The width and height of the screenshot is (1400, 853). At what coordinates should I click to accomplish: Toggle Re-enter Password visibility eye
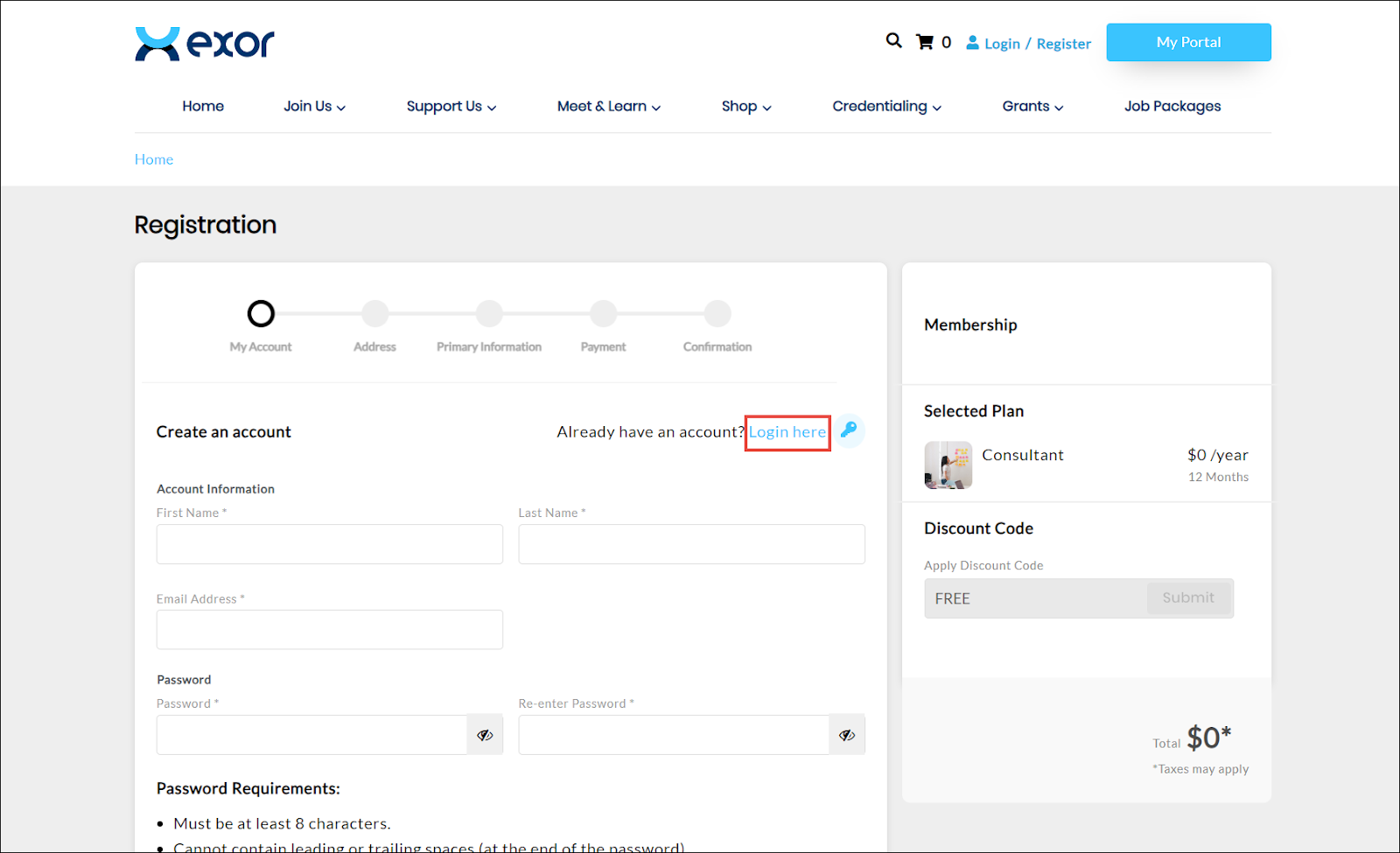point(846,735)
